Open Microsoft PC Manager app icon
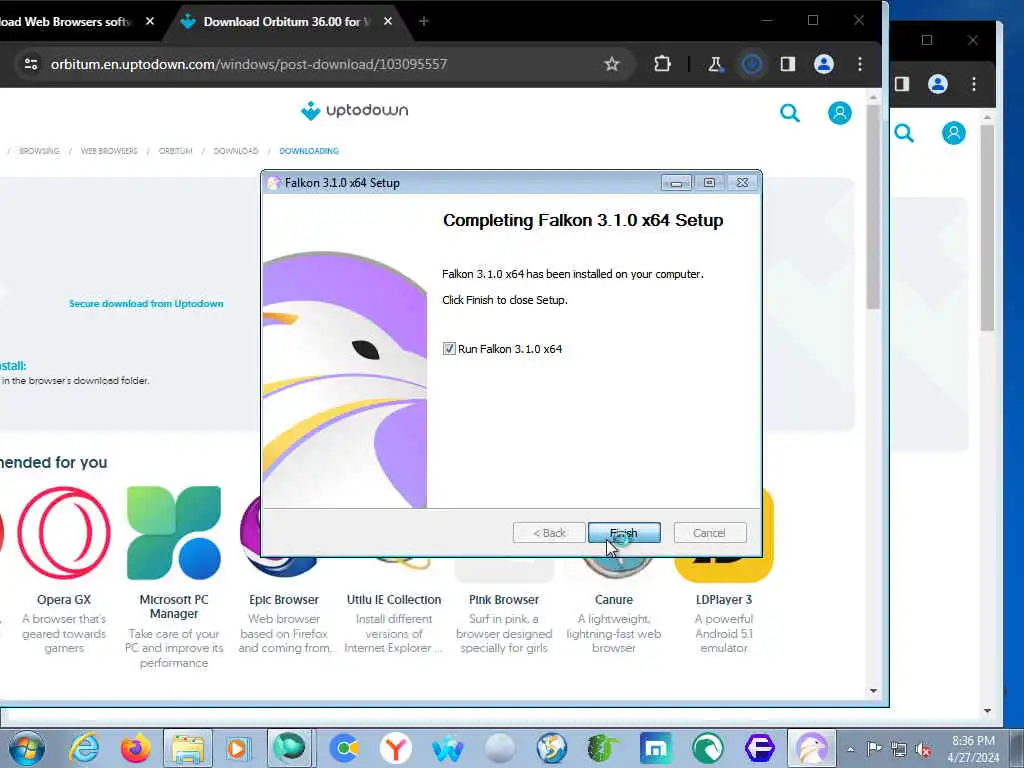The image size is (1024, 768). tap(174, 533)
